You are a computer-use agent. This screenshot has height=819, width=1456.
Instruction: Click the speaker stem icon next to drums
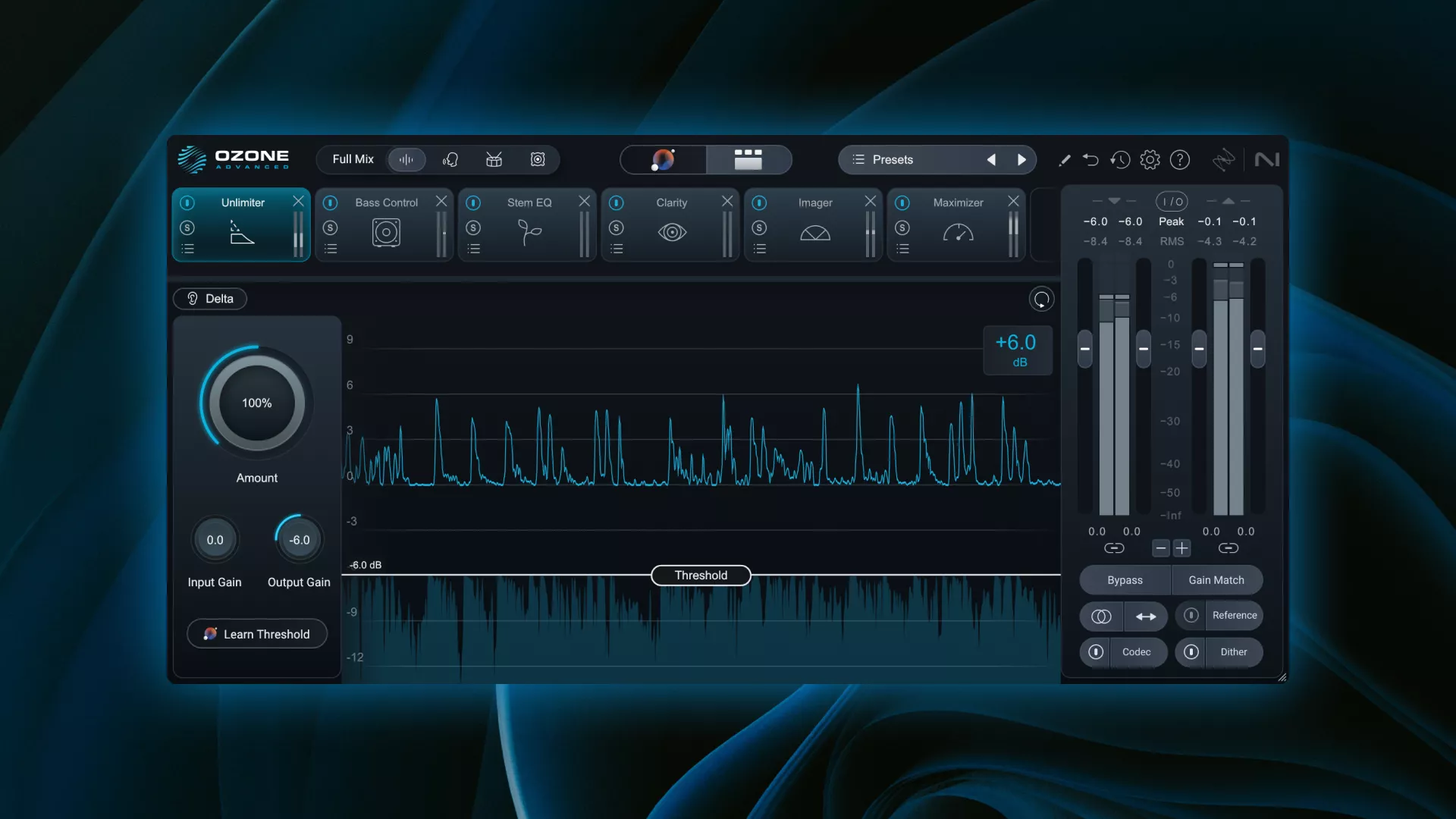[538, 159]
